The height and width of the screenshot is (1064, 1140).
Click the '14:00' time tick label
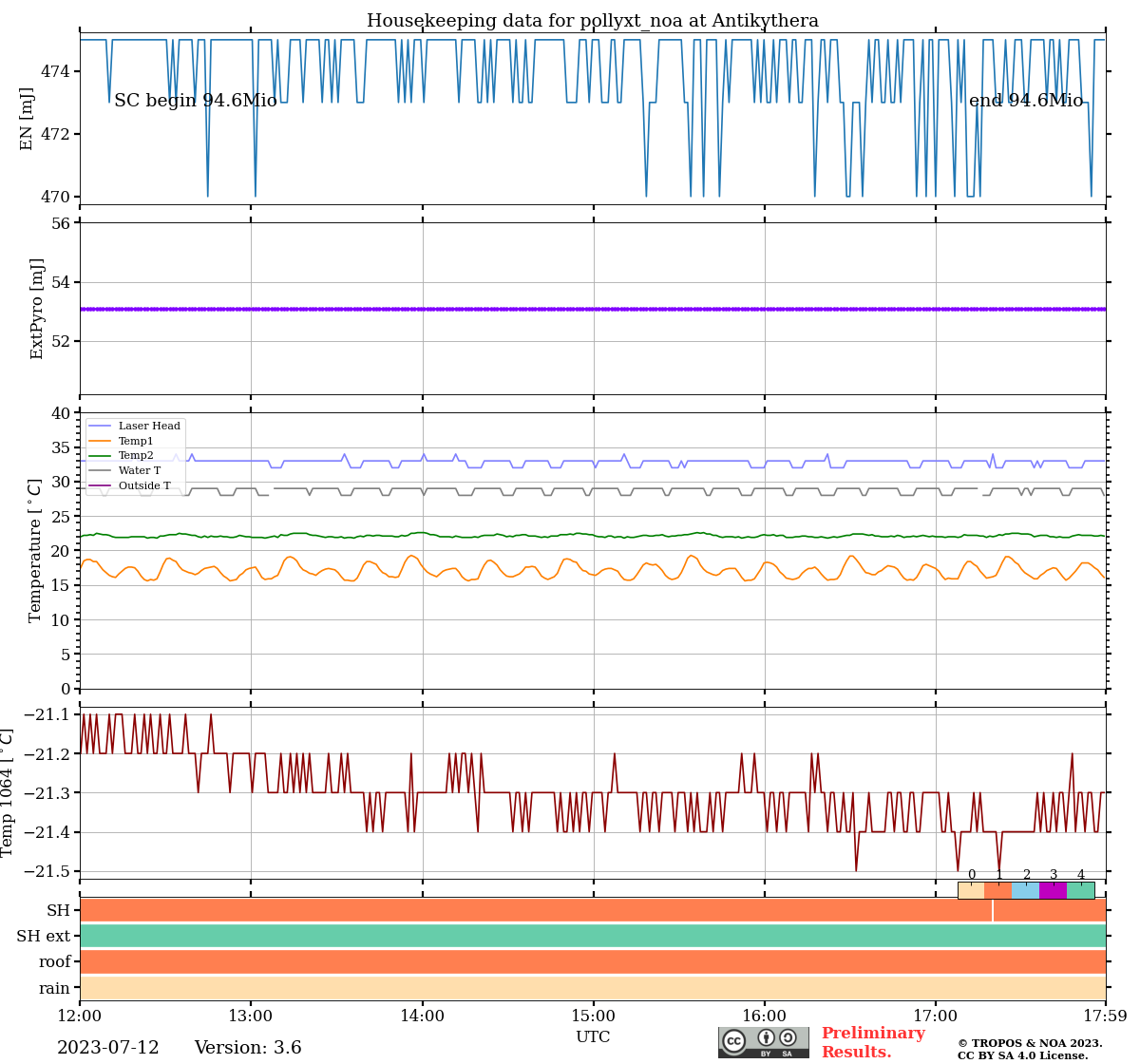[422, 1016]
